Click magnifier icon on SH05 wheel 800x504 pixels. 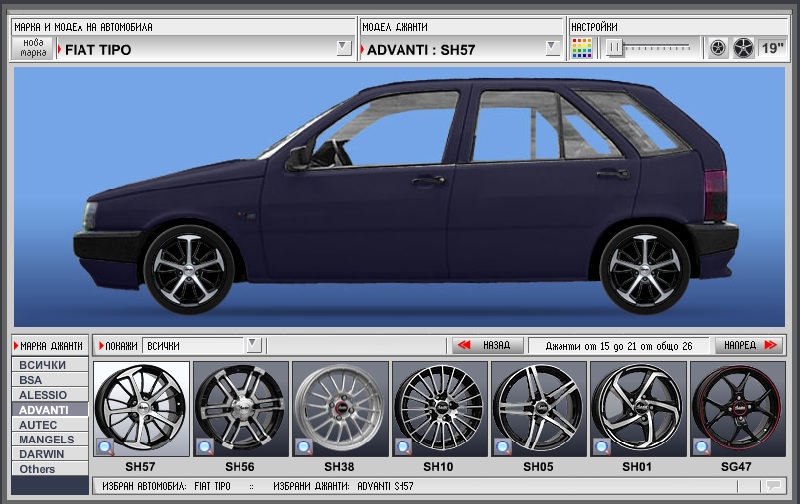click(503, 446)
